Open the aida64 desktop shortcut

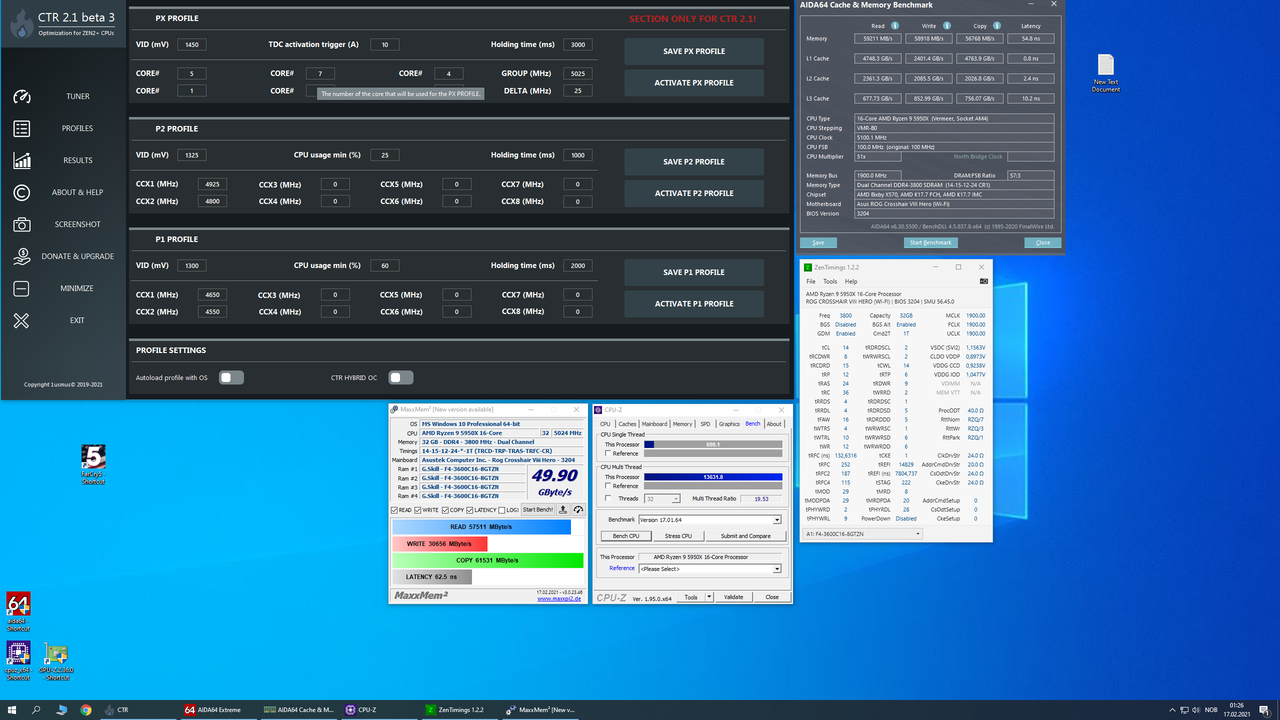[18, 610]
